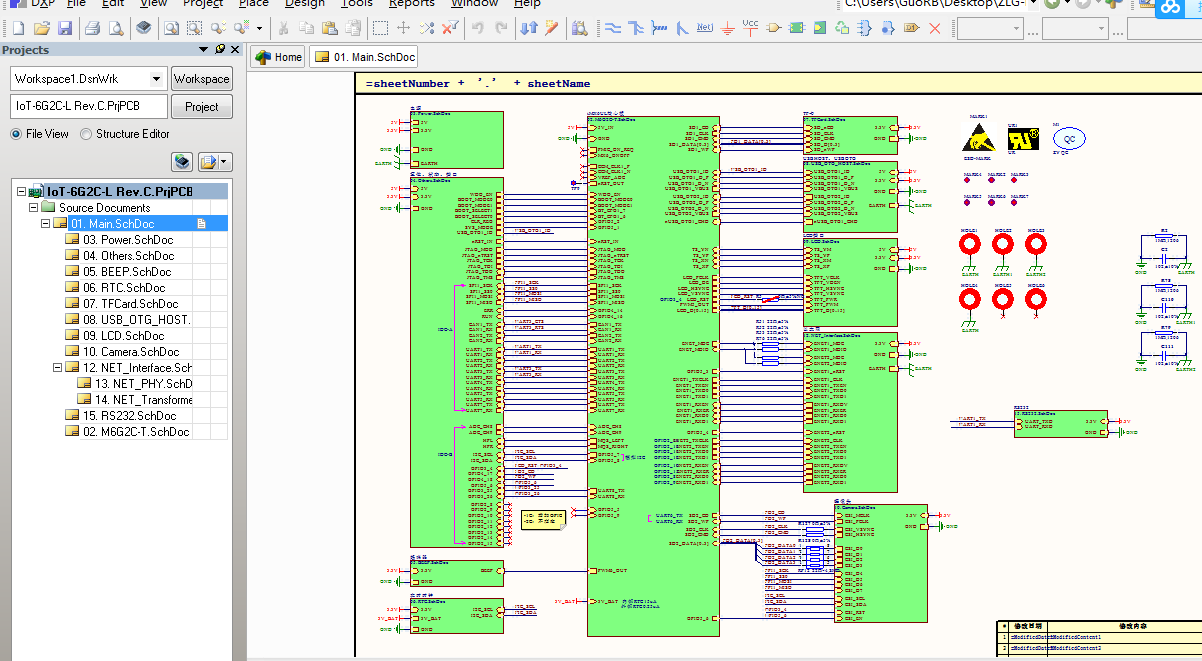Screen dimensions: 1202x661
Task: Click the red X Place No ERC icon
Action: (935, 28)
